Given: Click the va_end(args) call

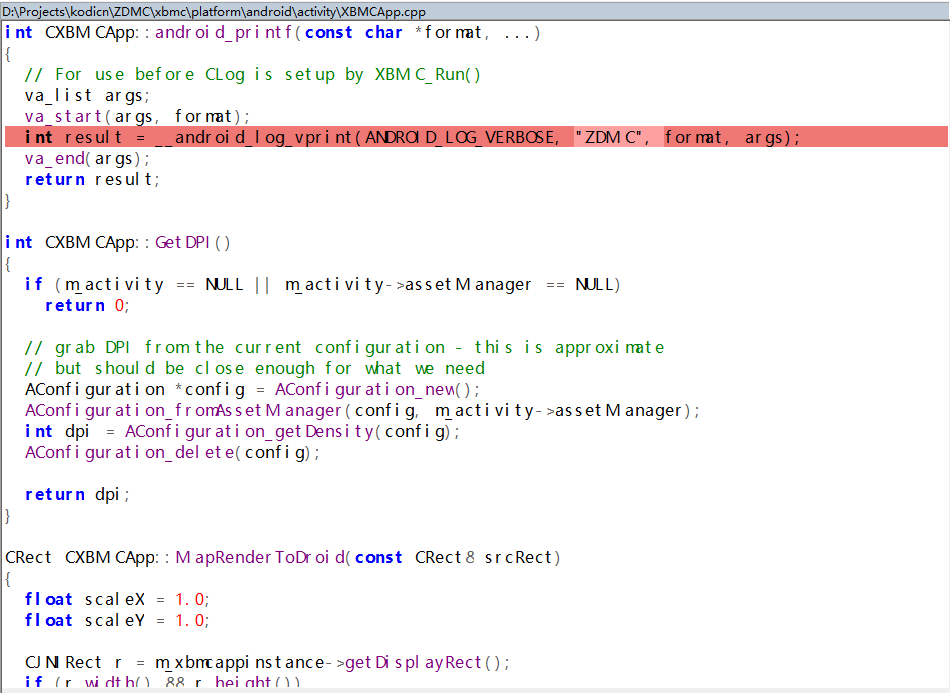Looking at the screenshot, I should [x=56, y=158].
